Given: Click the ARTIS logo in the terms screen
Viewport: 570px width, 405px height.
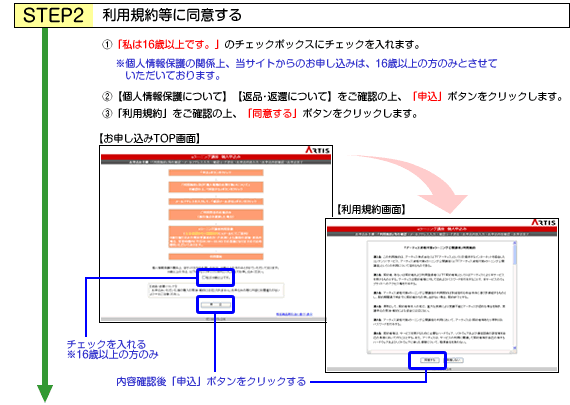Looking at the screenshot, I should [x=543, y=222].
